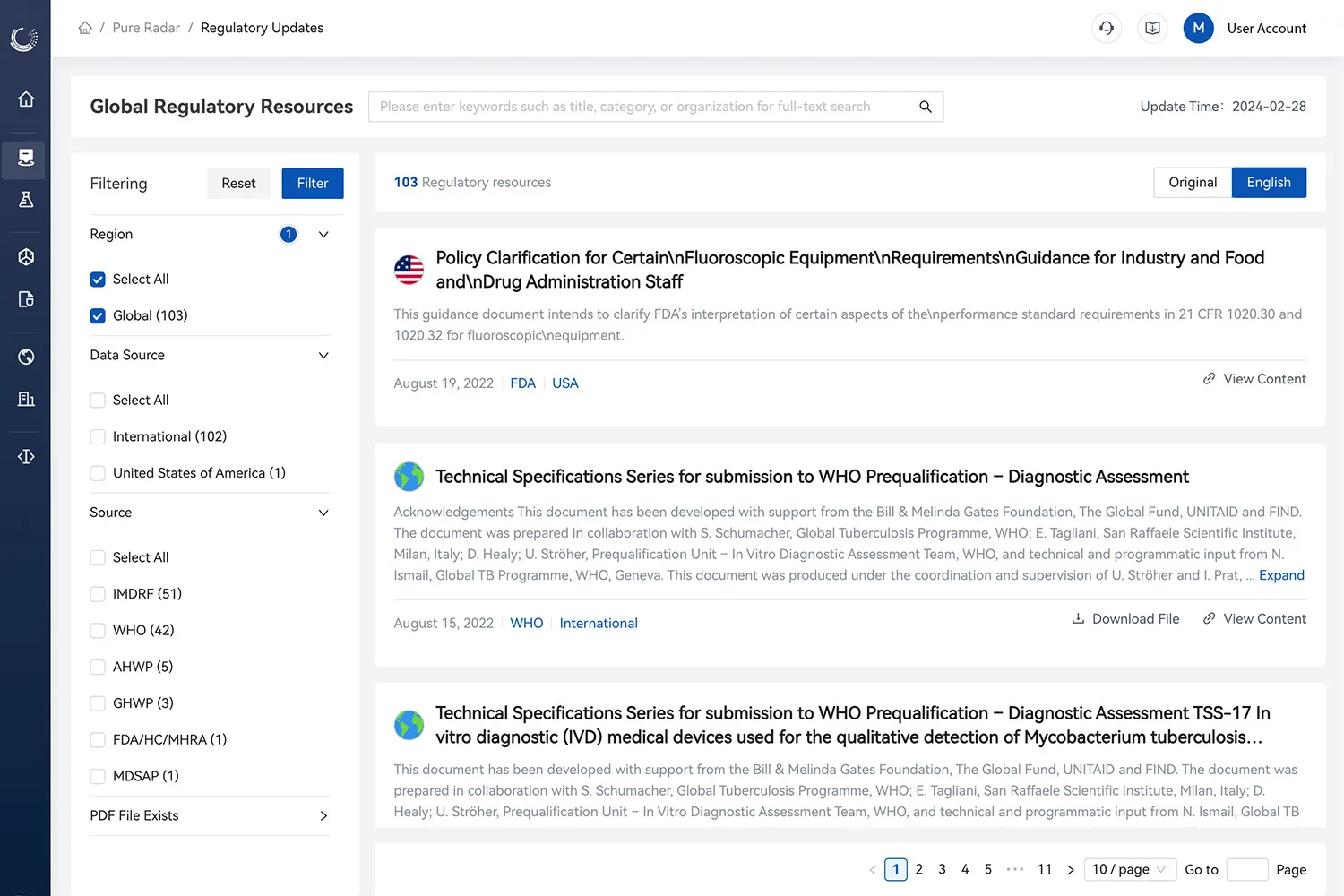The width and height of the screenshot is (1344, 896).
Task: Open the Home page from the sidebar
Action: pos(26,99)
